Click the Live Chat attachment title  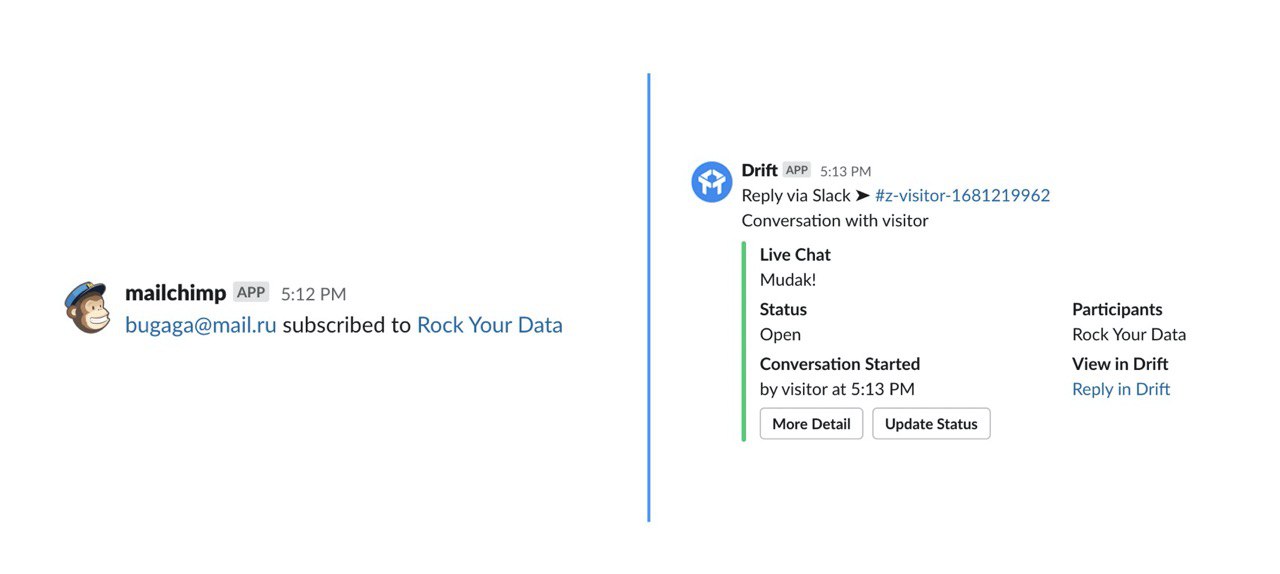tap(795, 255)
